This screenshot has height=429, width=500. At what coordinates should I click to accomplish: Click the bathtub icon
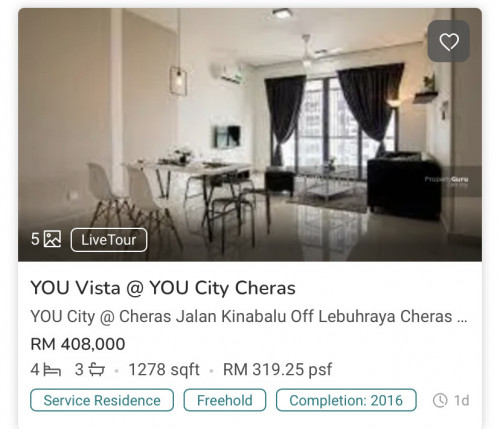(97, 369)
